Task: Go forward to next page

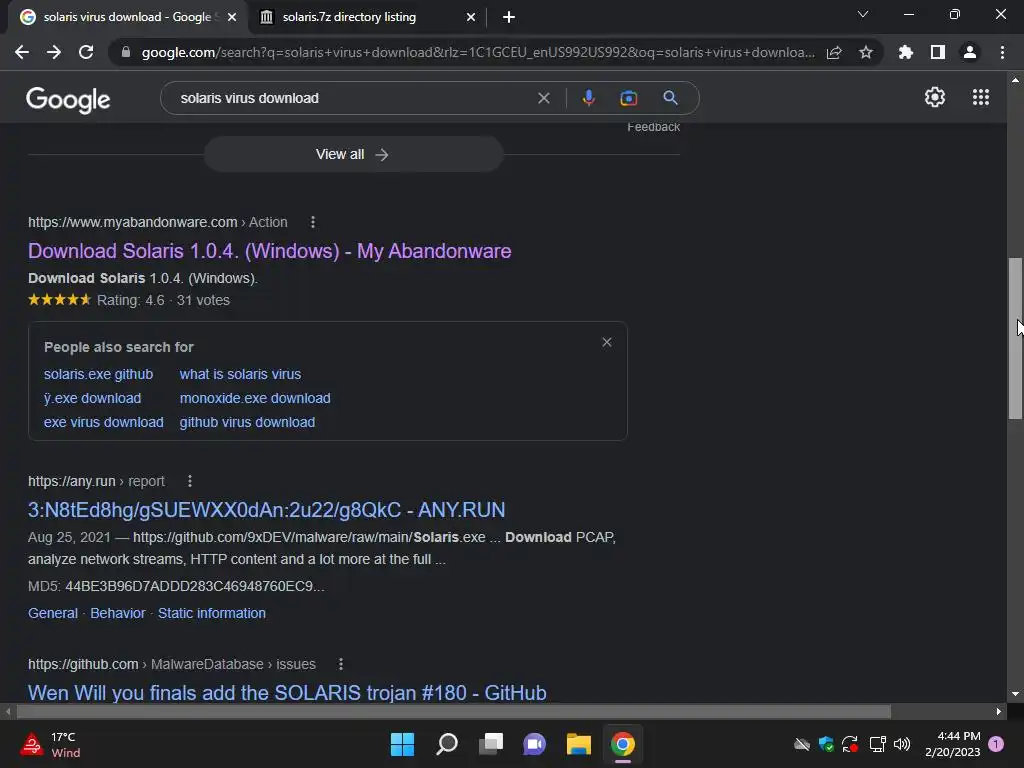Action: (x=54, y=52)
